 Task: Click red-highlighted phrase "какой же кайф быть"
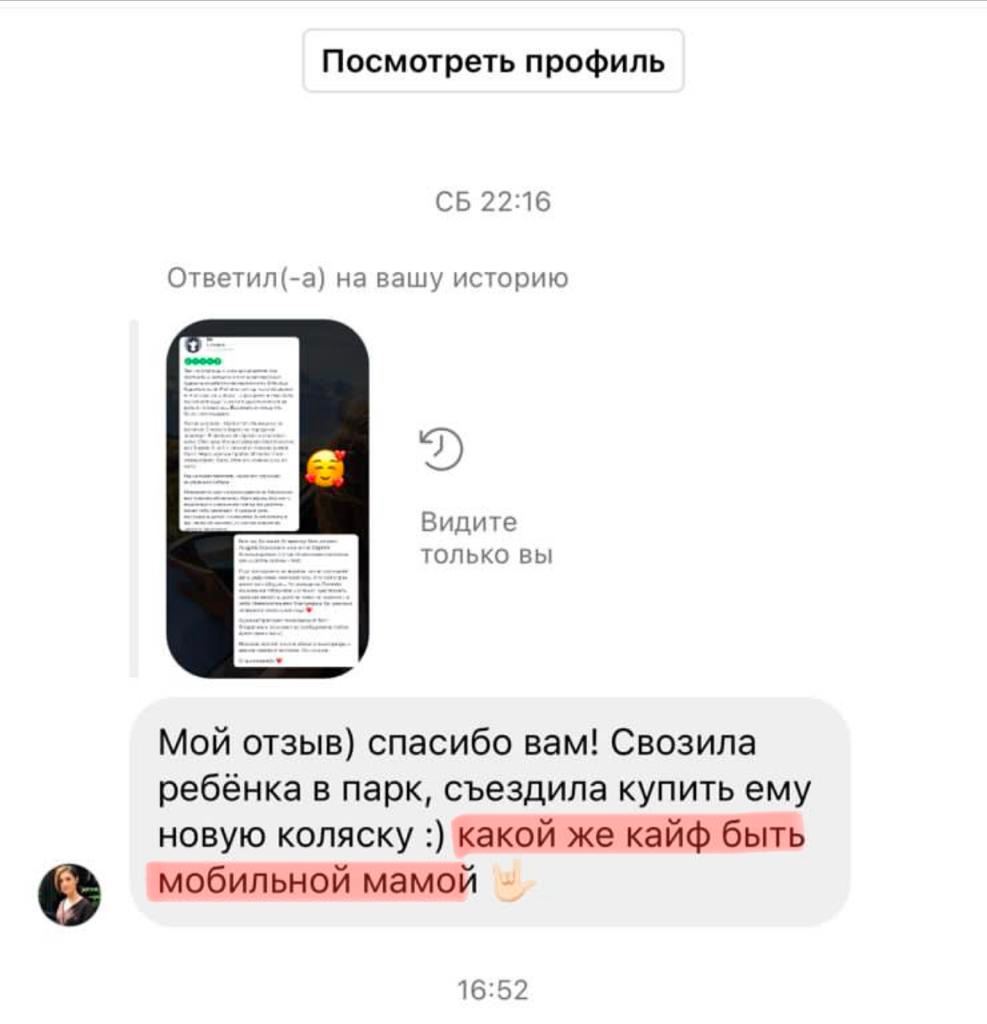tap(631, 835)
